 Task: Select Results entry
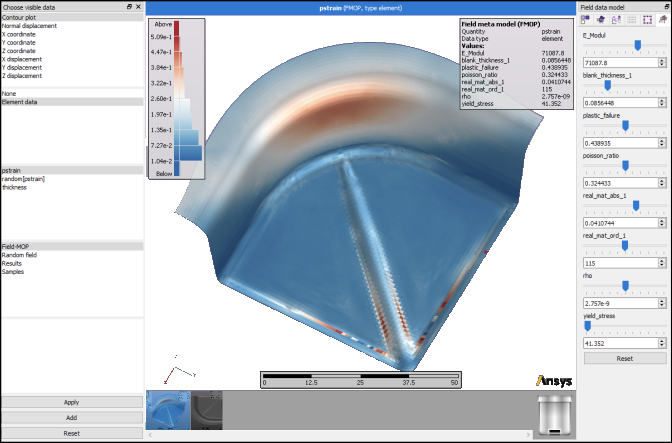(x=72, y=263)
